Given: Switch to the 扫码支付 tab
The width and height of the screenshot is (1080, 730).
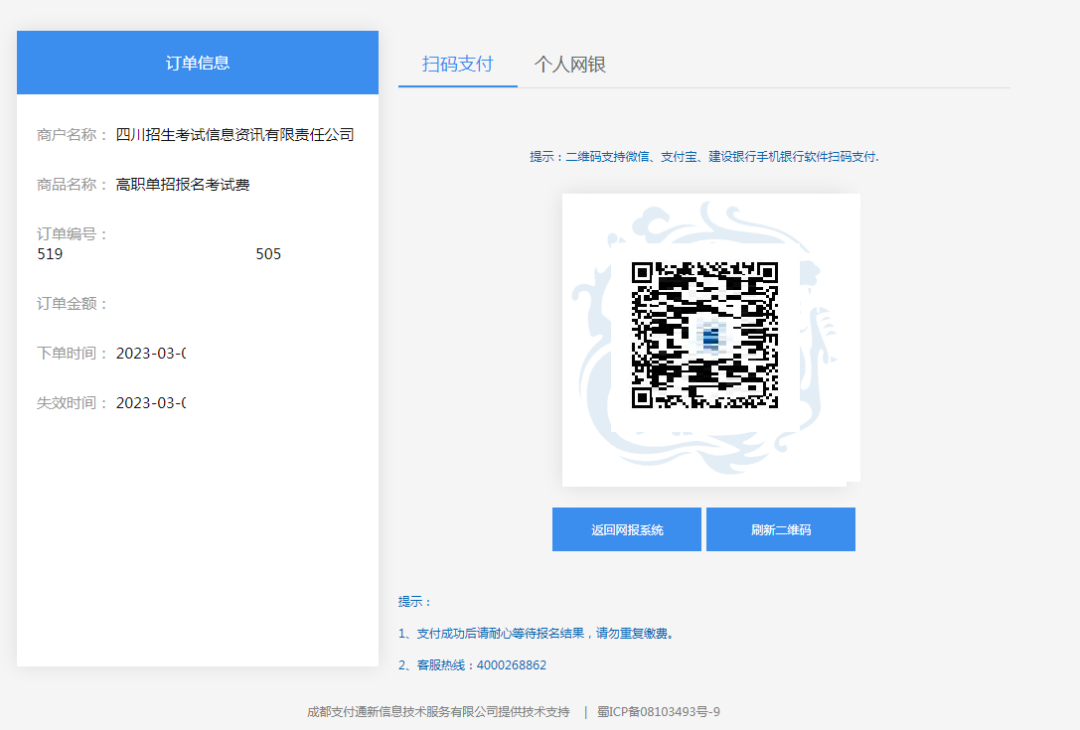Looking at the screenshot, I should [x=457, y=63].
